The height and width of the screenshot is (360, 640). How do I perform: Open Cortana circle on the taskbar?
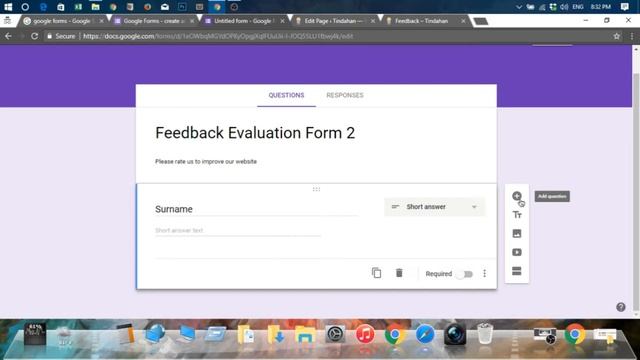(25, 7)
